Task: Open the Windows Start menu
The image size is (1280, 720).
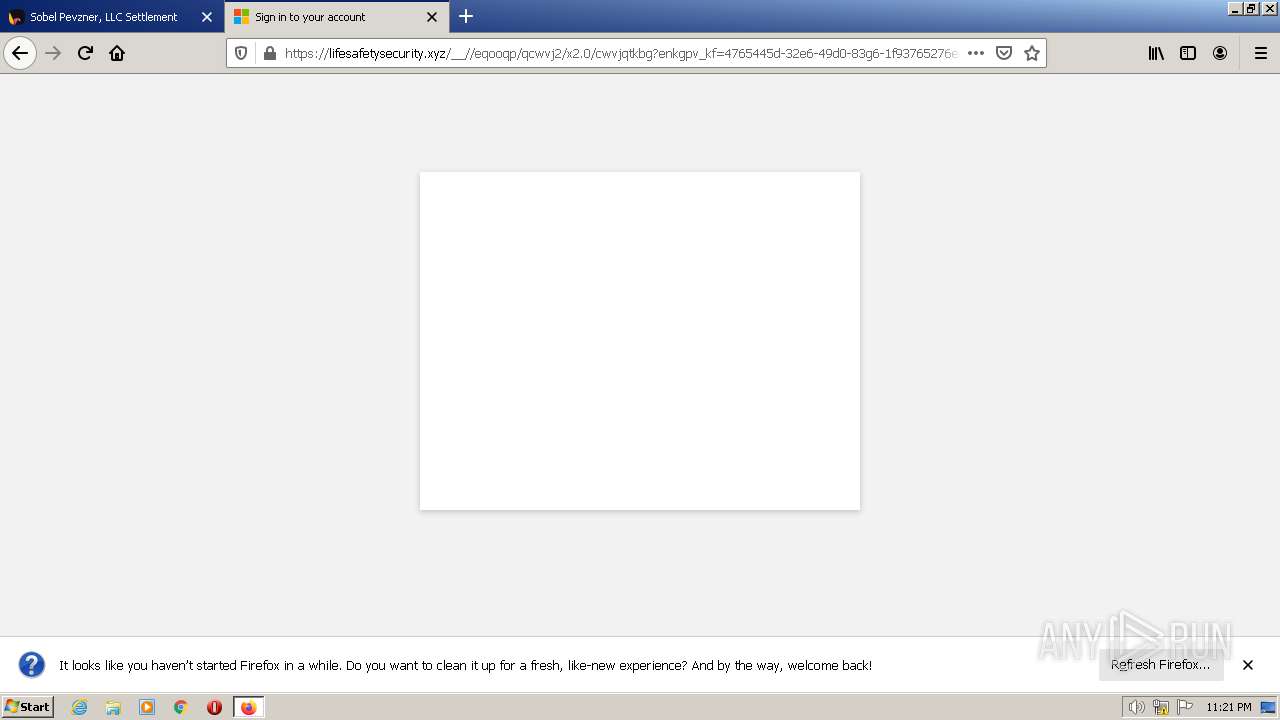Action: coord(28,707)
